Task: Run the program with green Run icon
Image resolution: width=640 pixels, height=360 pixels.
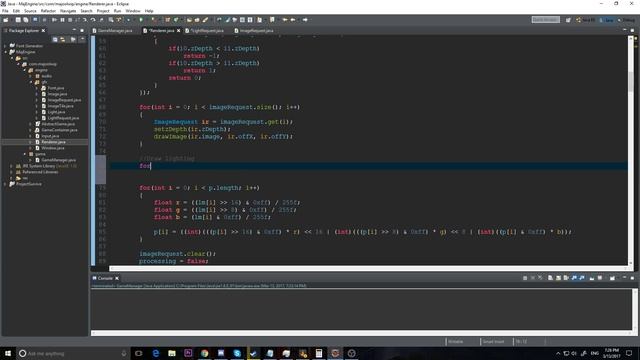Action: pyautogui.click(x=141, y=20)
